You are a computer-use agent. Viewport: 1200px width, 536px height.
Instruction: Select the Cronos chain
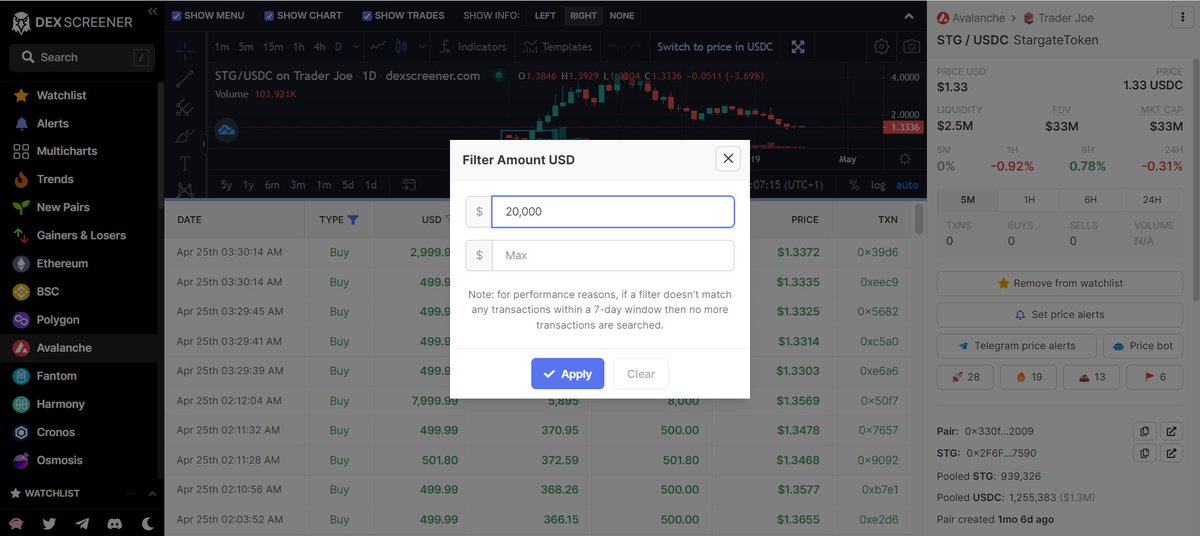click(x=55, y=432)
